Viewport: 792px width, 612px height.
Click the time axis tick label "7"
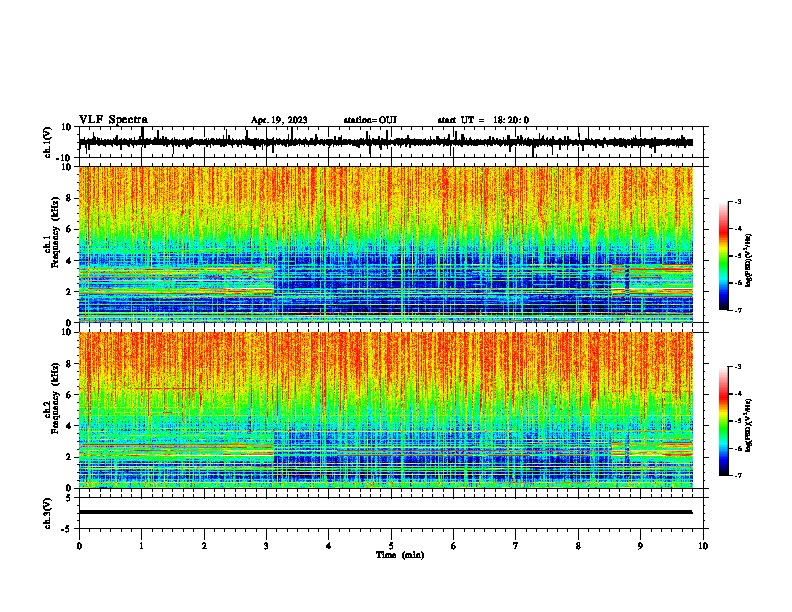tap(516, 546)
